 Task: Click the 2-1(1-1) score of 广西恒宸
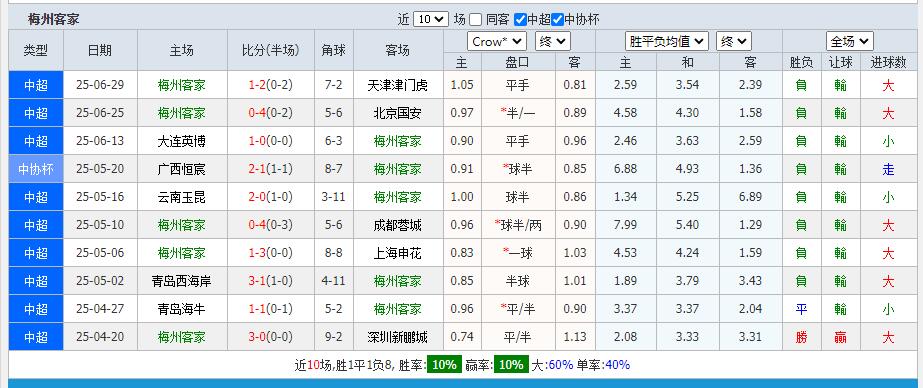tap(271, 170)
